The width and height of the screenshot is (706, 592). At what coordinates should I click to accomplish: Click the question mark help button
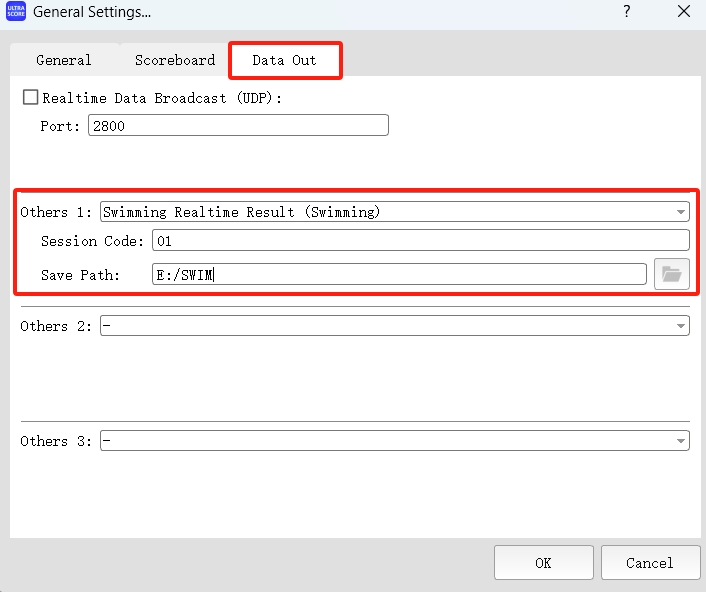click(627, 12)
